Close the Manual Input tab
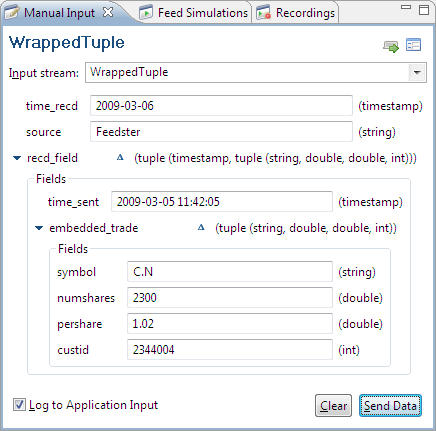Screen dimensions: 436x431 tap(108, 13)
